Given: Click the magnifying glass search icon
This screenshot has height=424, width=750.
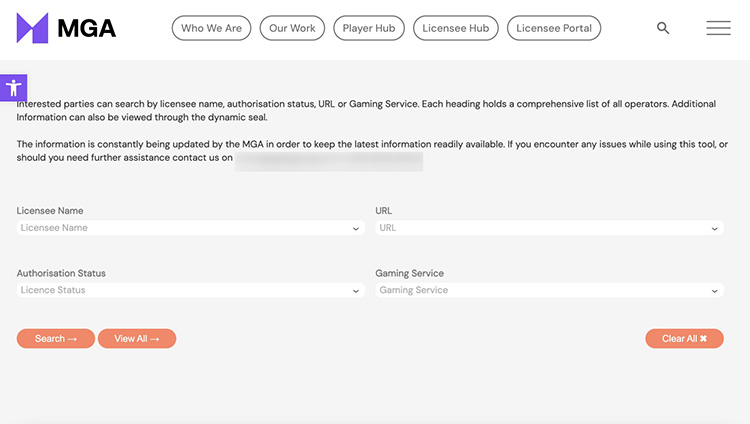Looking at the screenshot, I should pyautogui.click(x=663, y=28).
